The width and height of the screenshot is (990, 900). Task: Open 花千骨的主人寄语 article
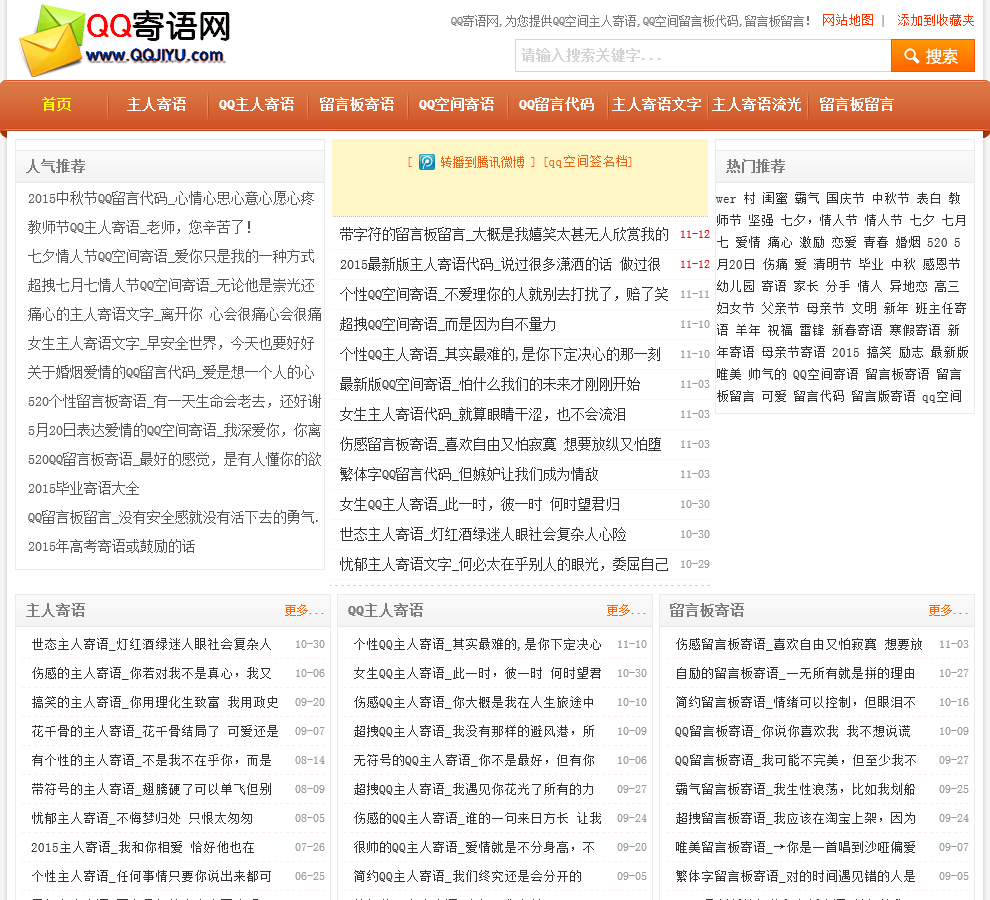click(x=155, y=731)
